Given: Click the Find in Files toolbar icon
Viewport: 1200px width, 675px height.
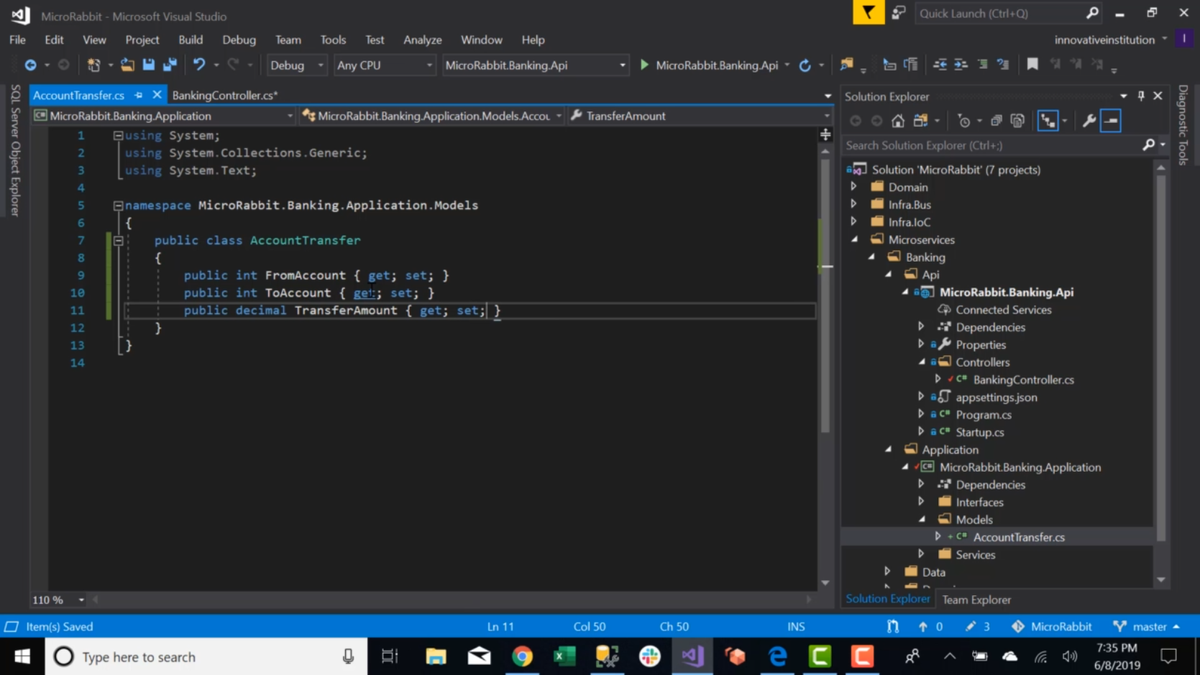Looking at the screenshot, I should click(x=847, y=65).
